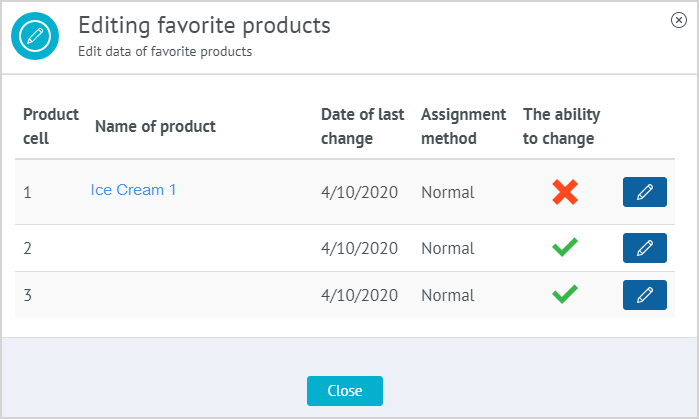The height and width of the screenshot is (419, 699).
Task: Edit product cell 3 with pencil button
Action: tap(645, 294)
